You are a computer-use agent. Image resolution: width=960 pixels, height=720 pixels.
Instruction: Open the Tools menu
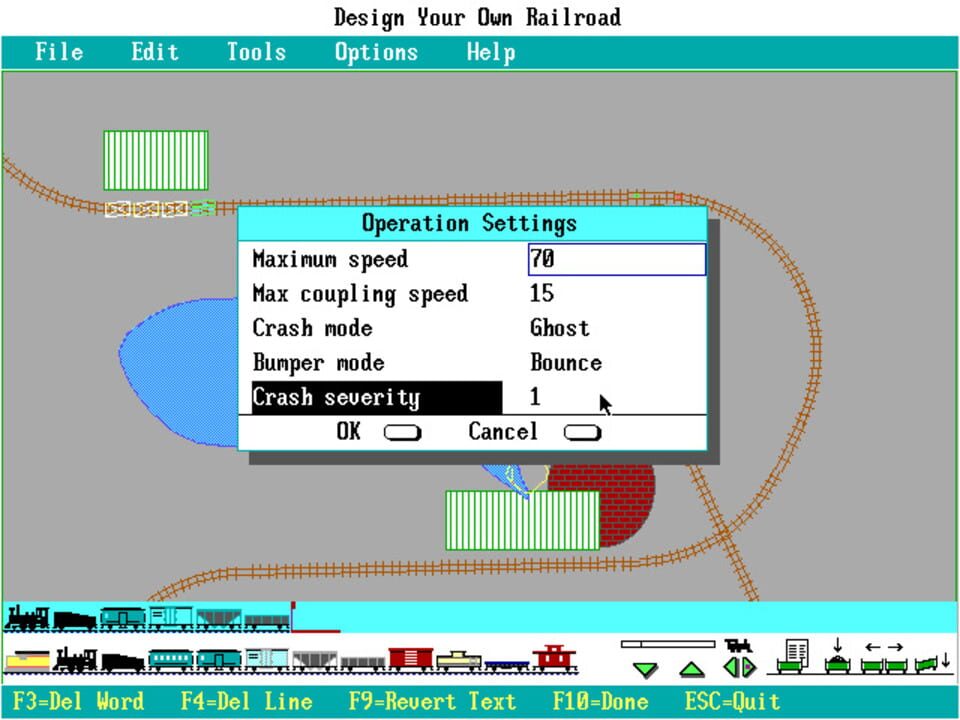point(256,52)
